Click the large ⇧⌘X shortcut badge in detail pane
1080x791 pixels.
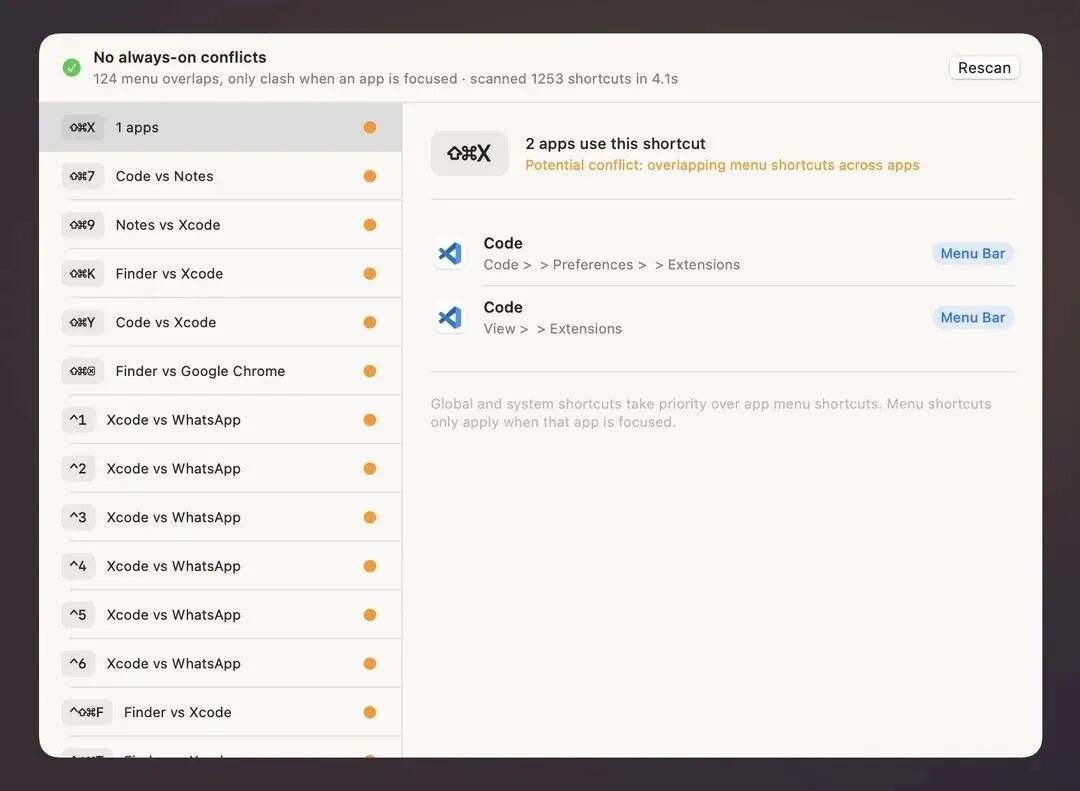click(469, 153)
